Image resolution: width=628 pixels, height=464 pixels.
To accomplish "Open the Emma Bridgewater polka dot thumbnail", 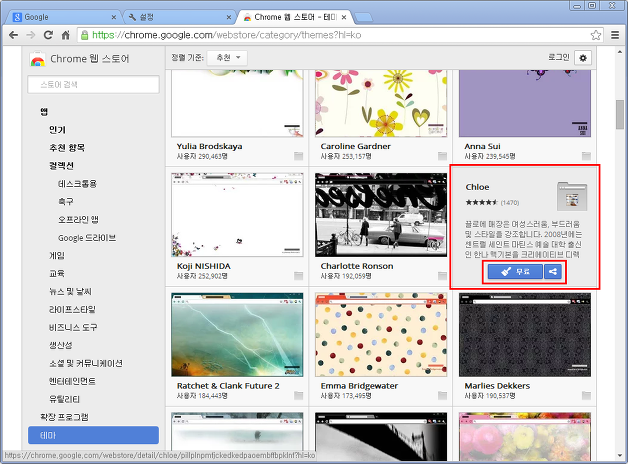I will click(381, 335).
